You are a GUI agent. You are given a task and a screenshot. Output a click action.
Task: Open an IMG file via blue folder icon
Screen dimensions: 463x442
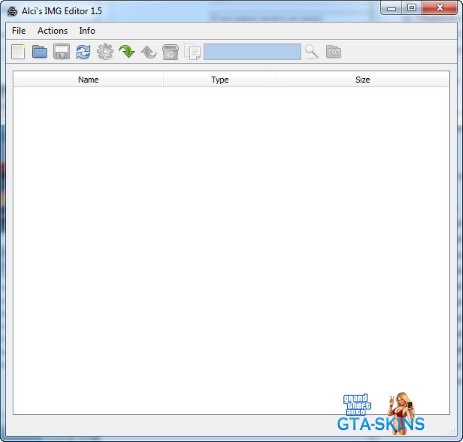[39, 52]
